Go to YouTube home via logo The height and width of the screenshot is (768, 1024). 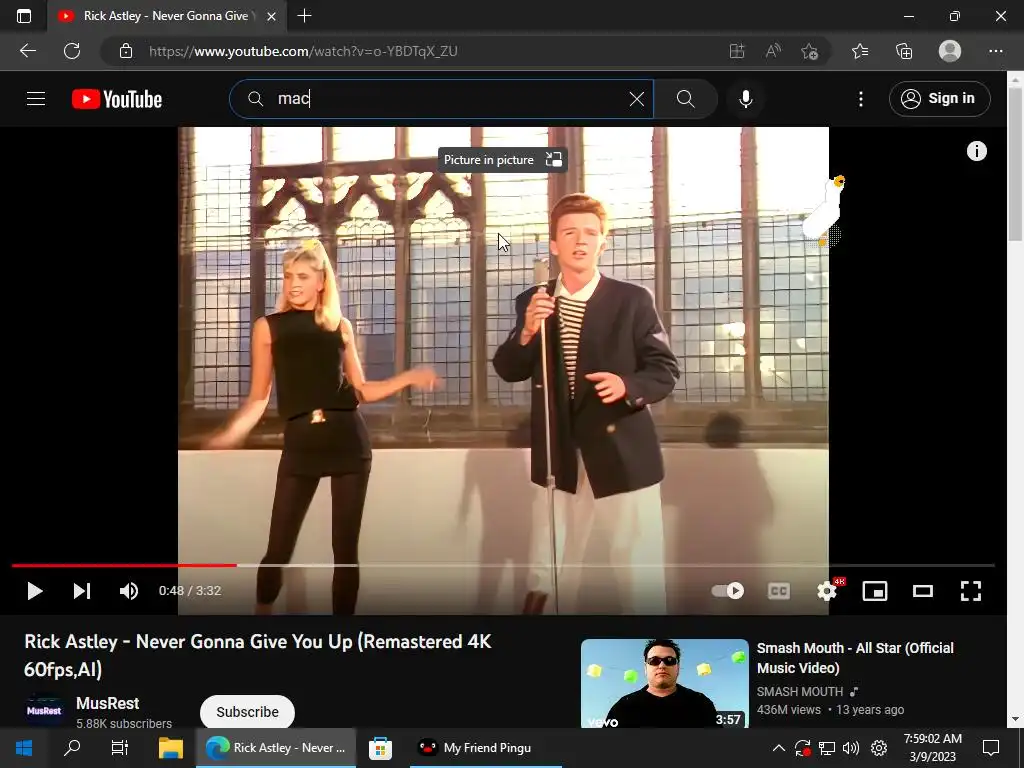[117, 99]
